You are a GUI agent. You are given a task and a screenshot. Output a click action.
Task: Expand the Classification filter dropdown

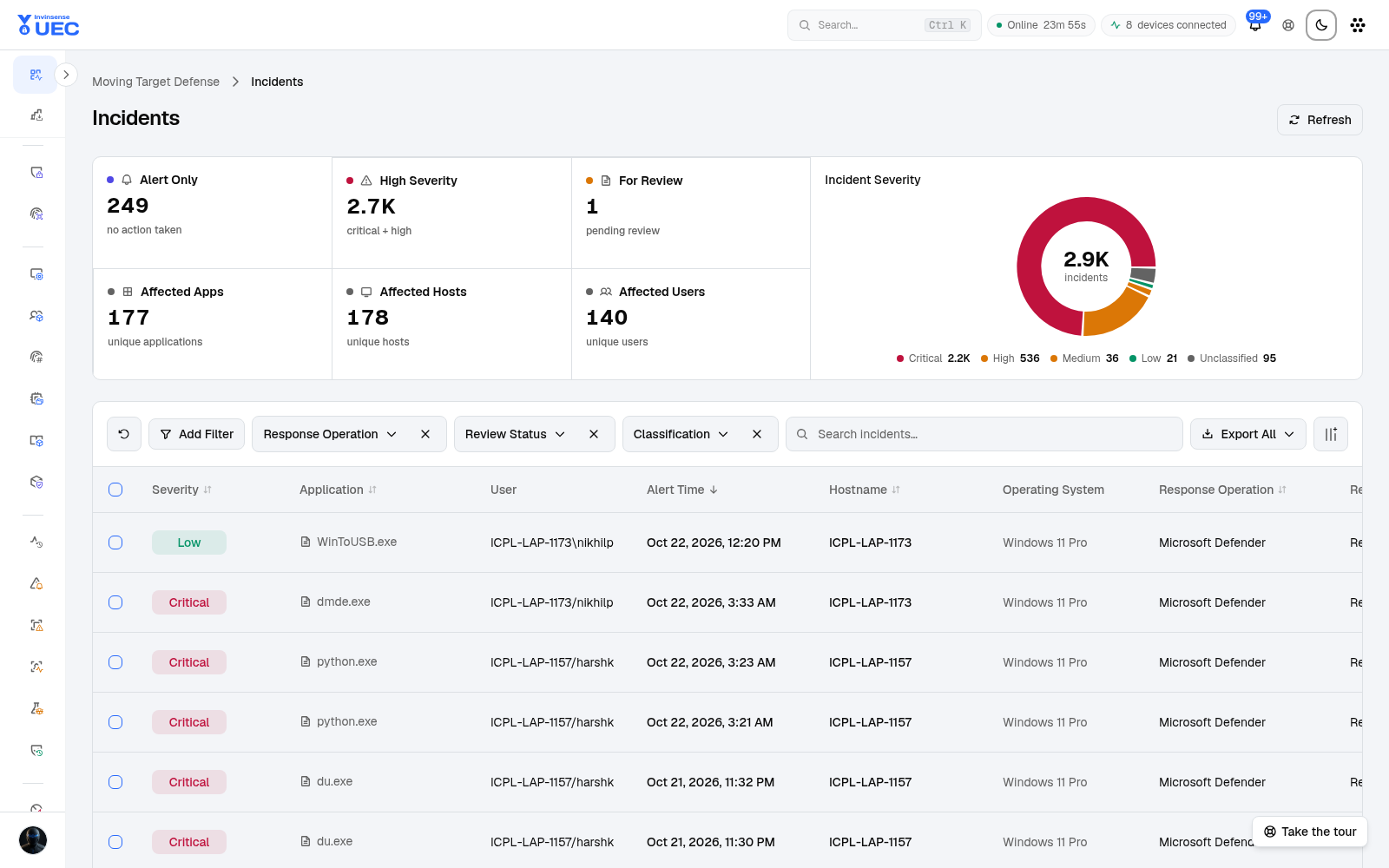click(681, 434)
